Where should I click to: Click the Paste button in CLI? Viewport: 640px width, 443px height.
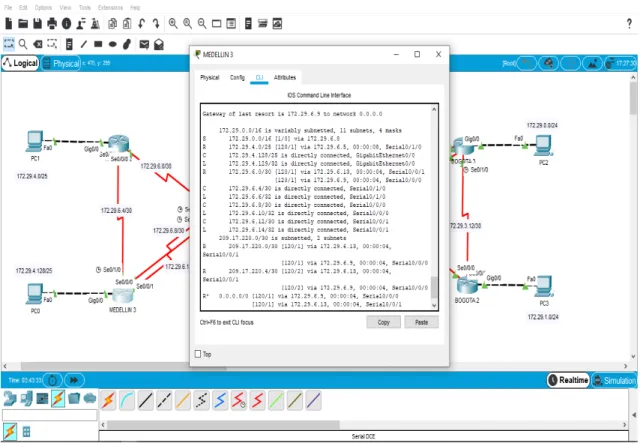coord(422,322)
